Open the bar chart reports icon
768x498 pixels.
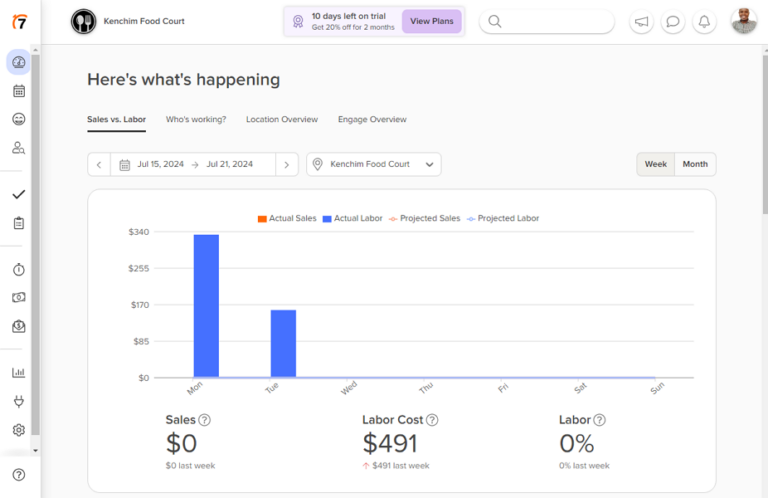coord(19,373)
